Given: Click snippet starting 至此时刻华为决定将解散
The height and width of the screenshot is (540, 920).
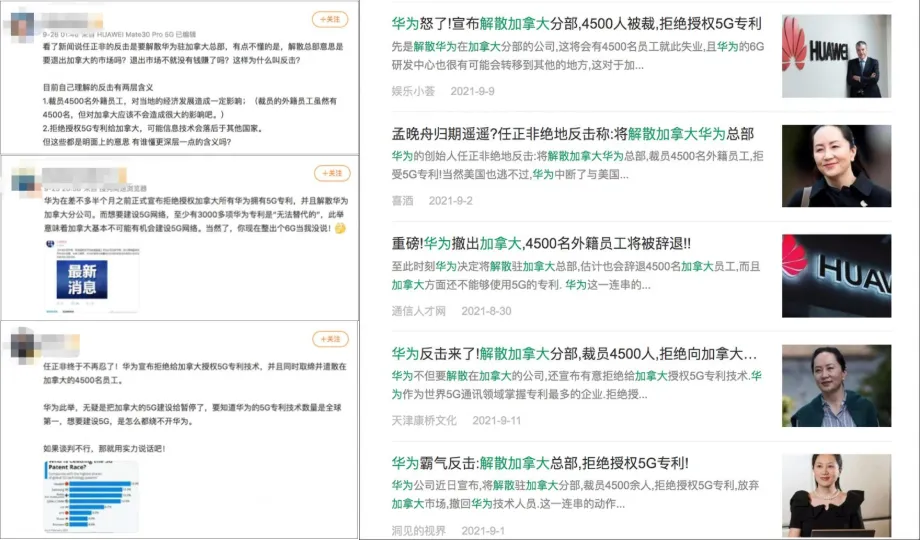Looking at the screenshot, I should (576, 276).
